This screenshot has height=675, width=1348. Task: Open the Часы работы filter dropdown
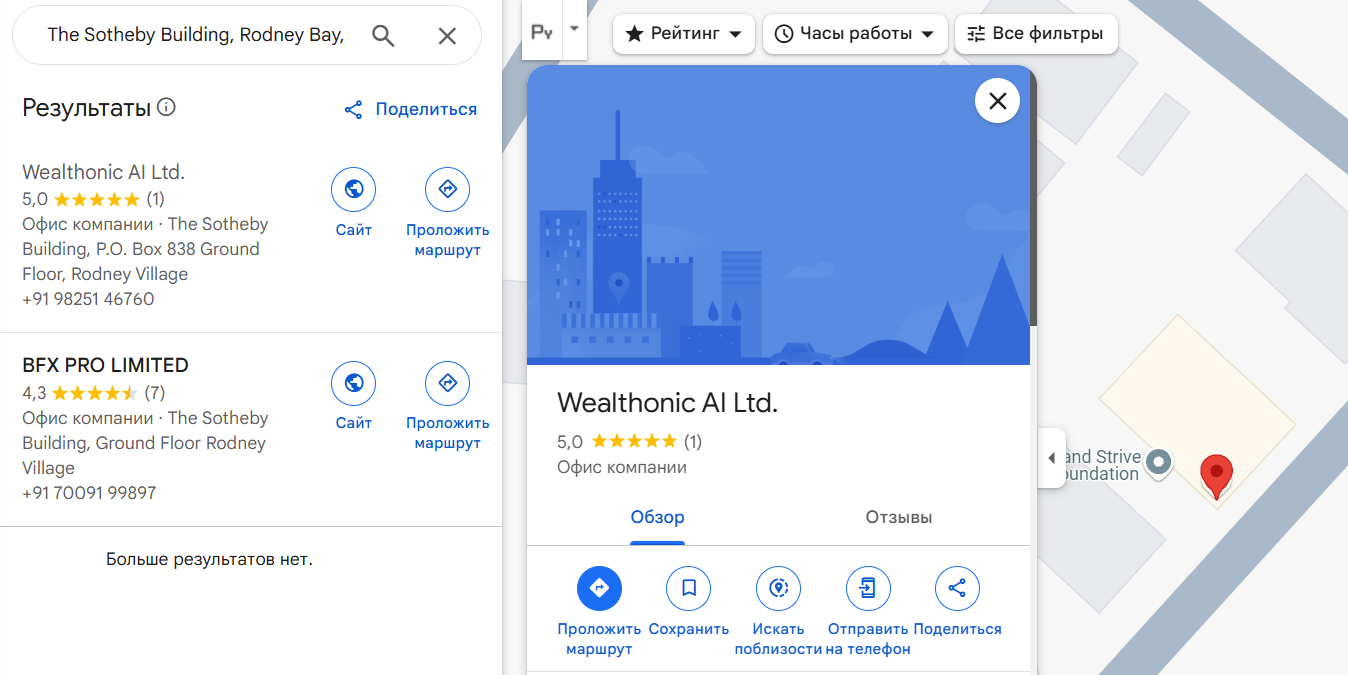coord(855,34)
